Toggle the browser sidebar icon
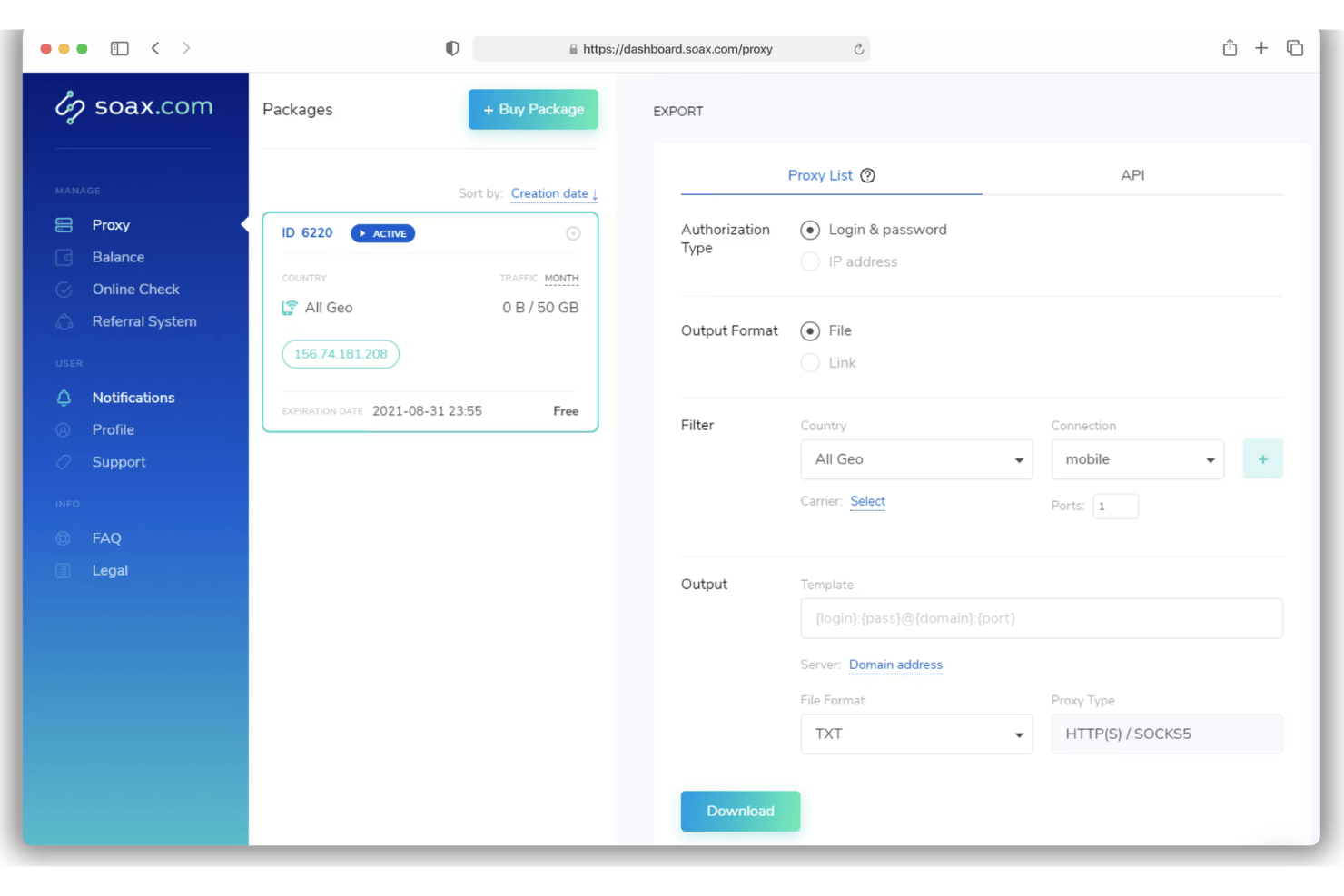 tap(120, 48)
